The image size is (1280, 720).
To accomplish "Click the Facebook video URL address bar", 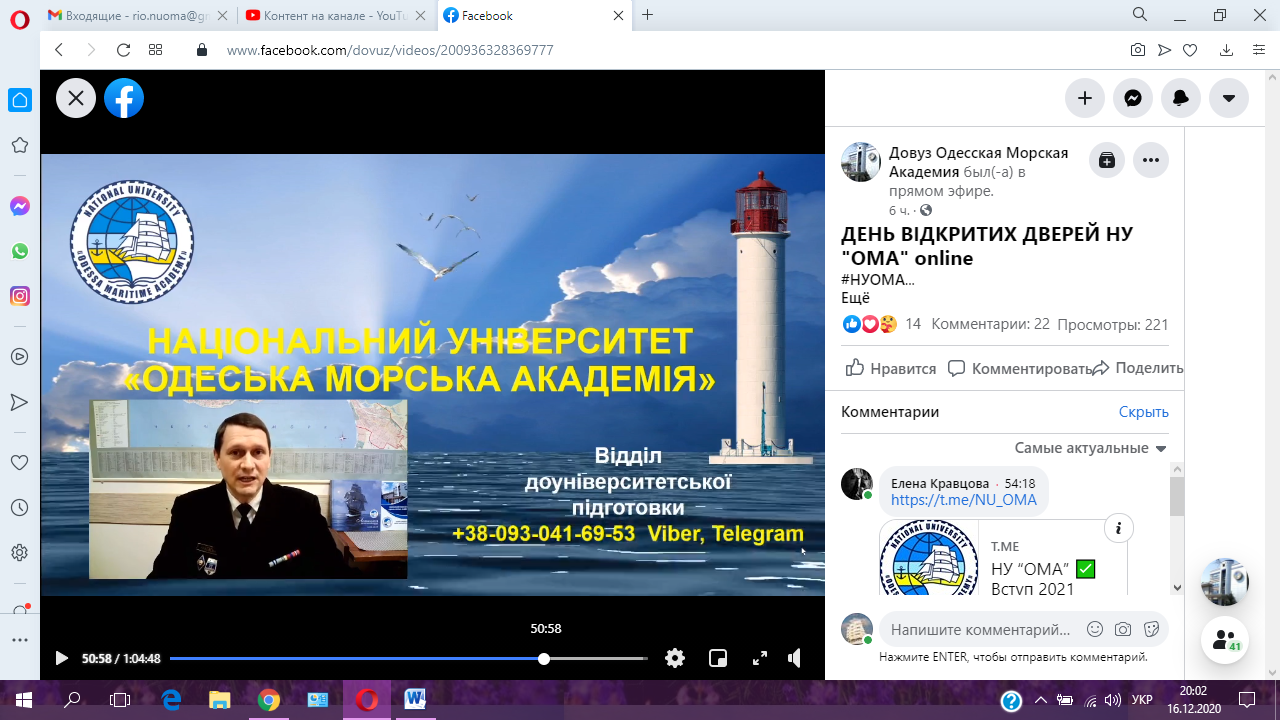I will tap(390, 50).
